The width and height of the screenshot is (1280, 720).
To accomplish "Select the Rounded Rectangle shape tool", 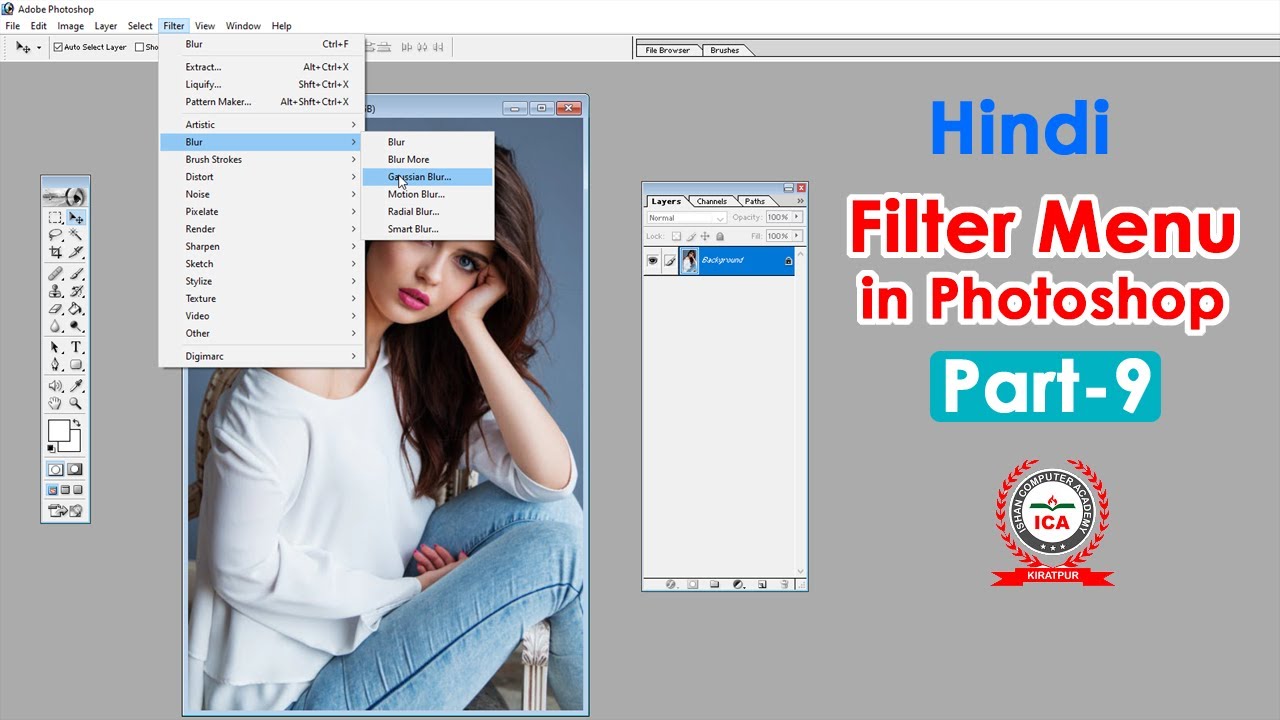I will coord(76,365).
